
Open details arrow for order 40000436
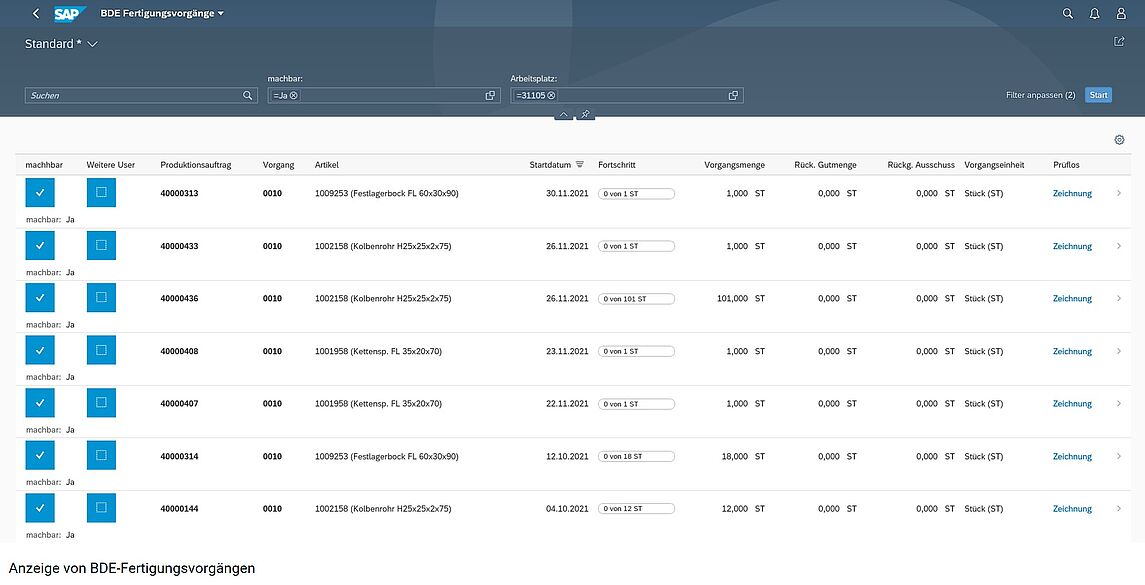(x=1119, y=299)
